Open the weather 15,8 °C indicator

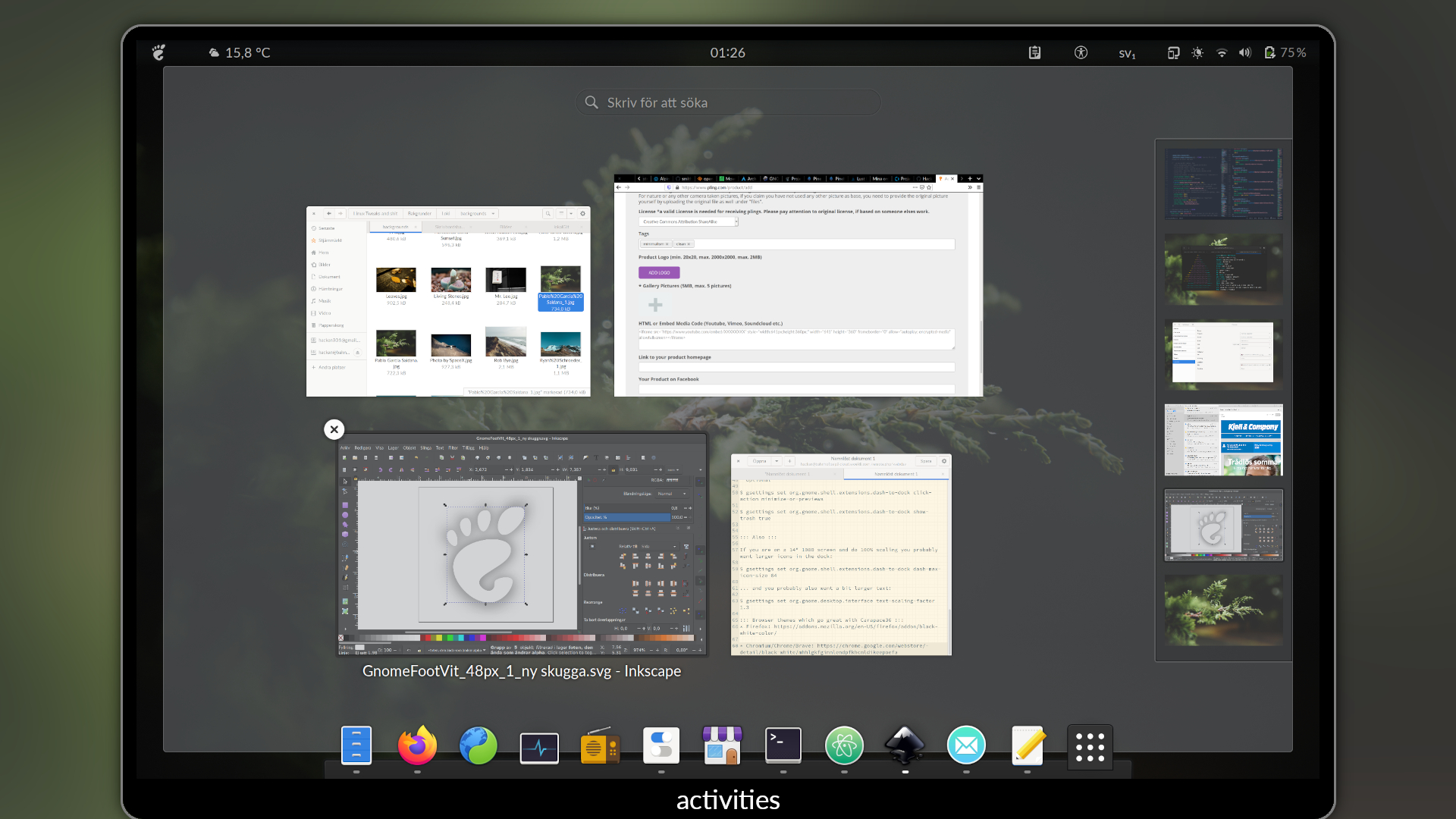pyautogui.click(x=240, y=52)
